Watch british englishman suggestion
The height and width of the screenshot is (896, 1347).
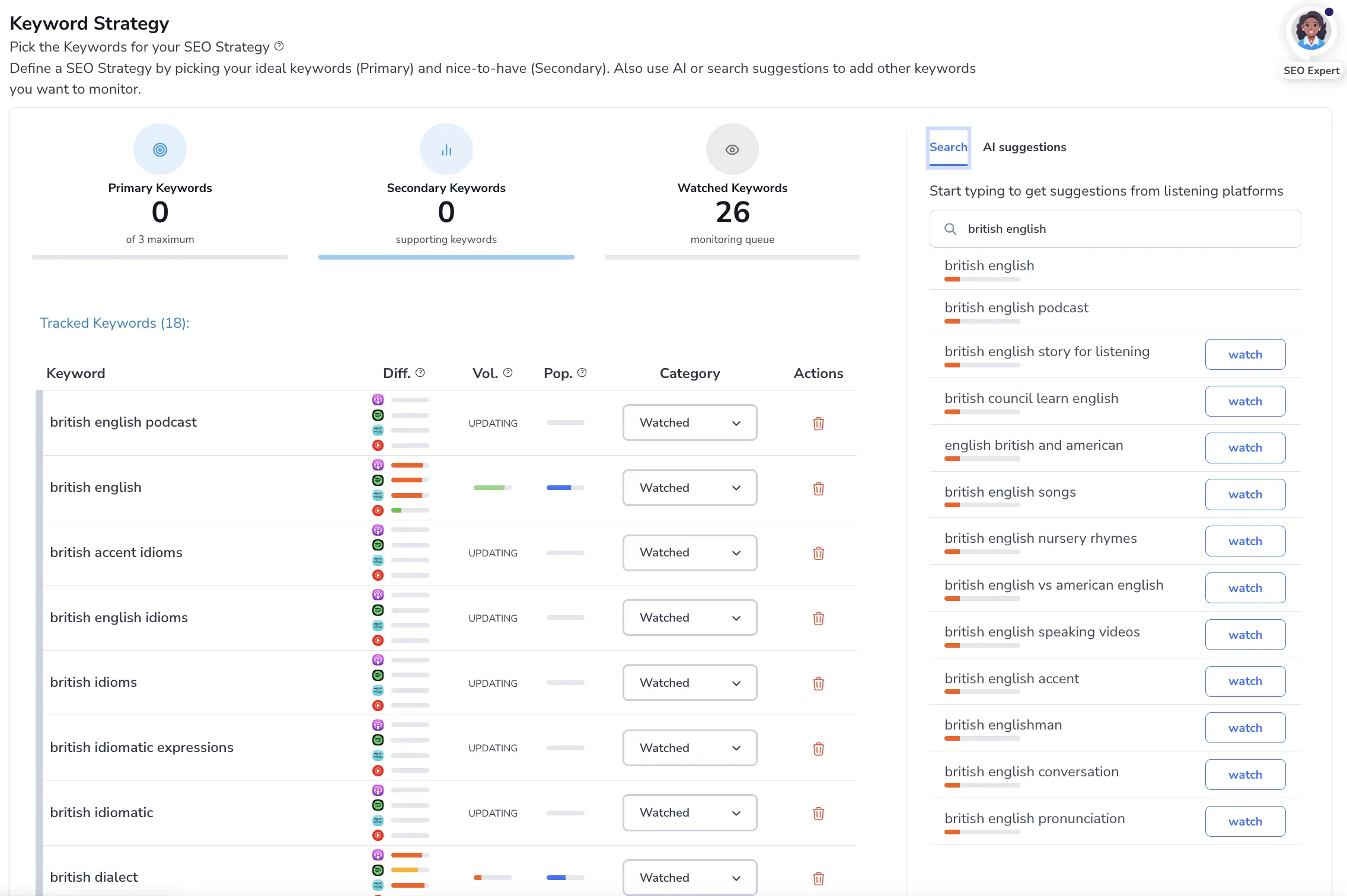(1245, 728)
